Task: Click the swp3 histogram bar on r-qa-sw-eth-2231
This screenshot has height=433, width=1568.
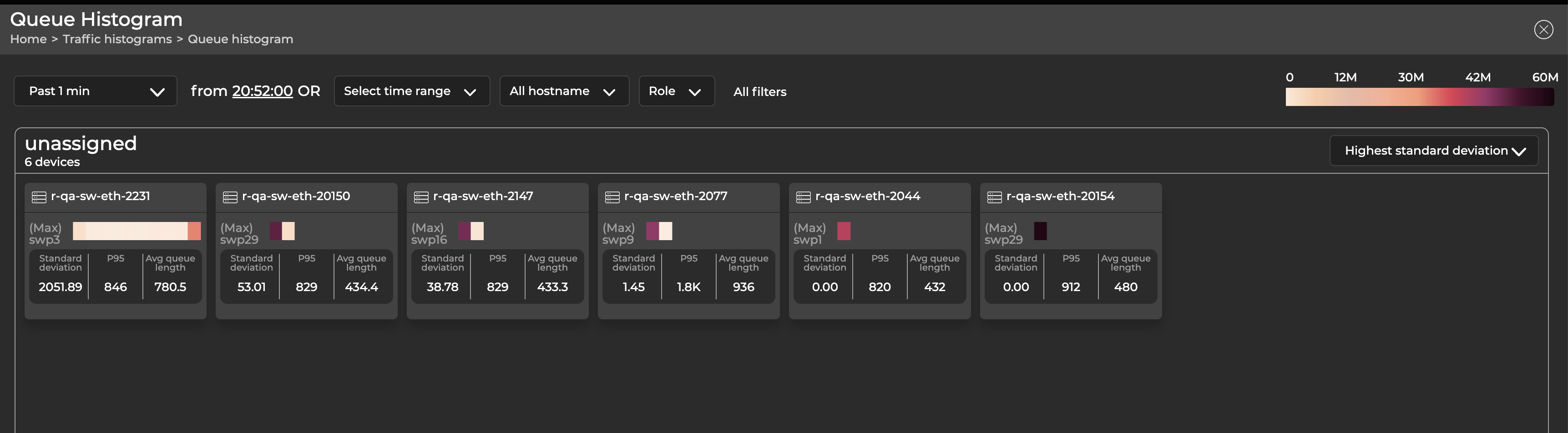Action: [x=135, y=231]
